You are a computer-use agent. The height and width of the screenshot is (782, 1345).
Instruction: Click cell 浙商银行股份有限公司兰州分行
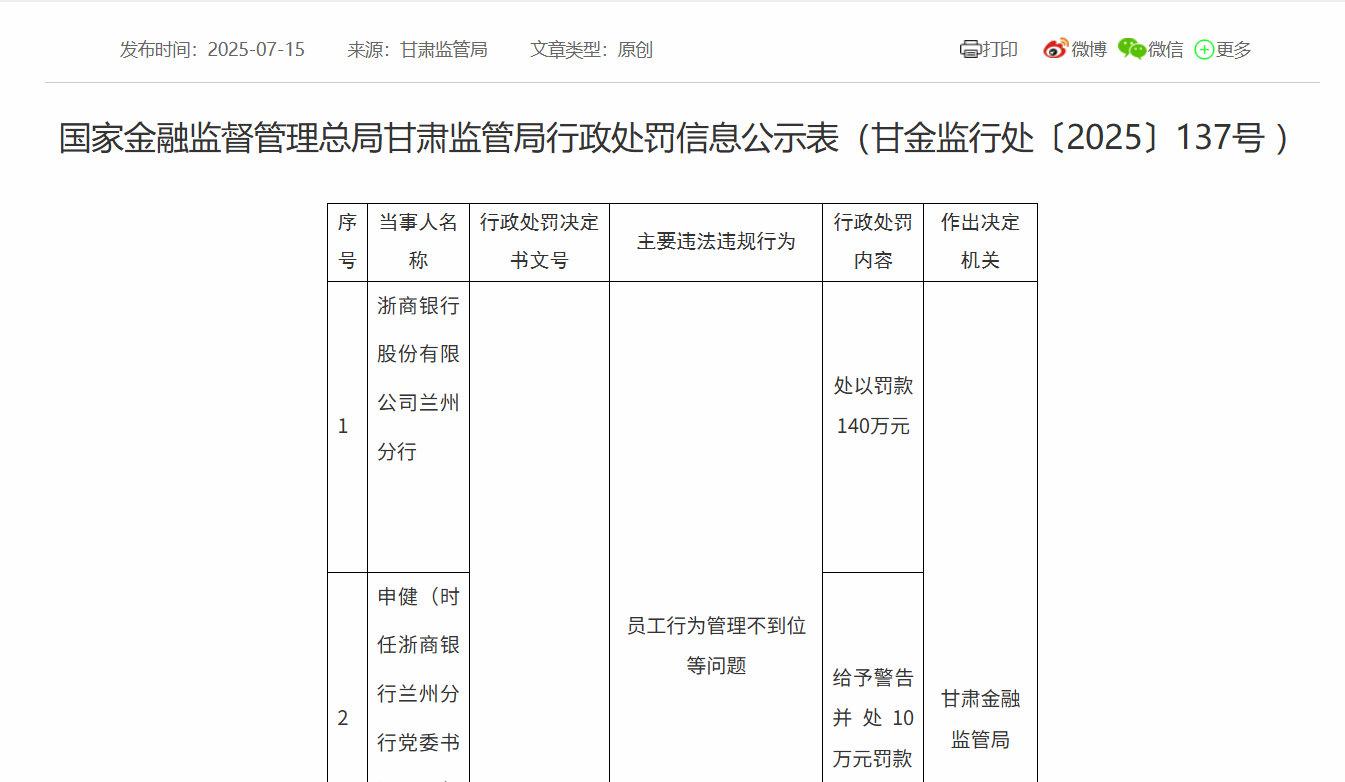(x=418, y=427)
